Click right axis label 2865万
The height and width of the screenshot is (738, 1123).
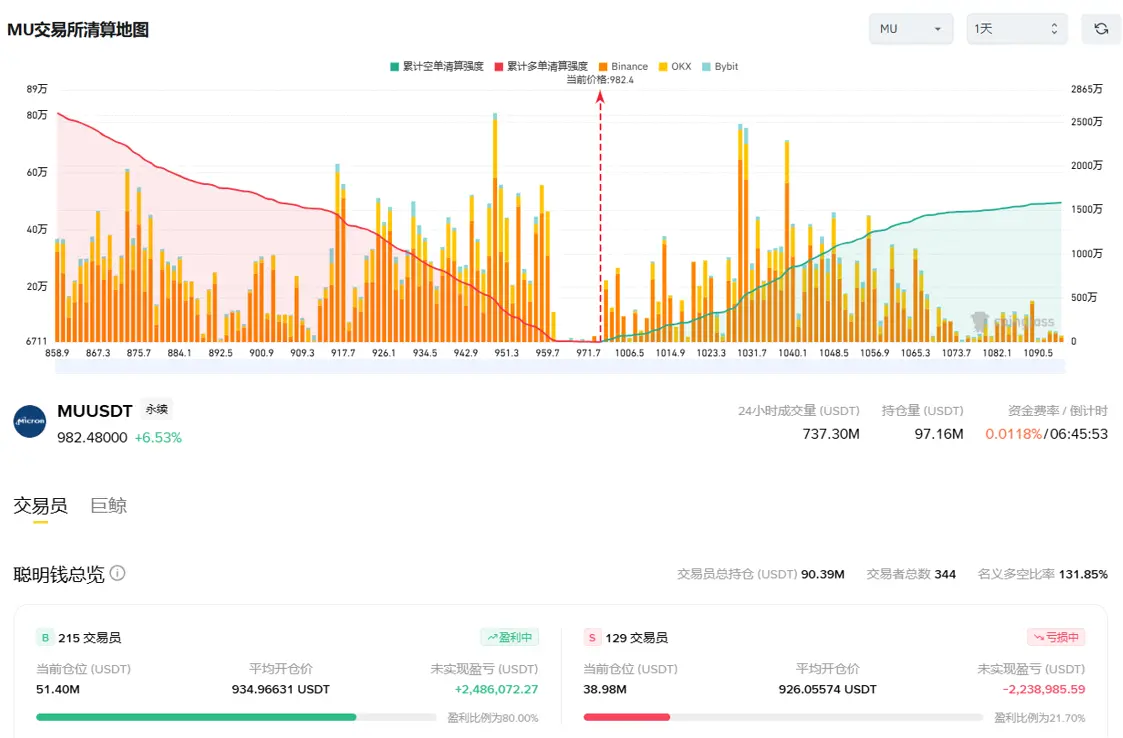(x=1086, y=89)
